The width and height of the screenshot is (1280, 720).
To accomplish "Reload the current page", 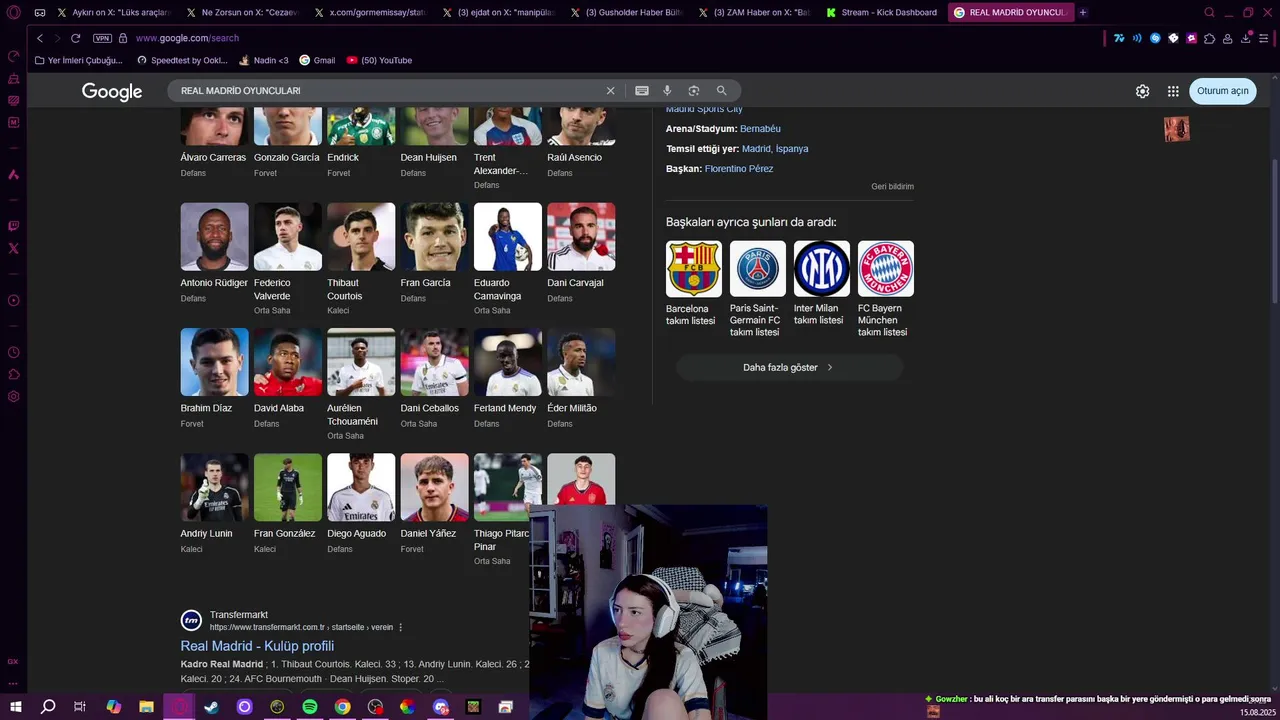I will [x=75, y=38].
